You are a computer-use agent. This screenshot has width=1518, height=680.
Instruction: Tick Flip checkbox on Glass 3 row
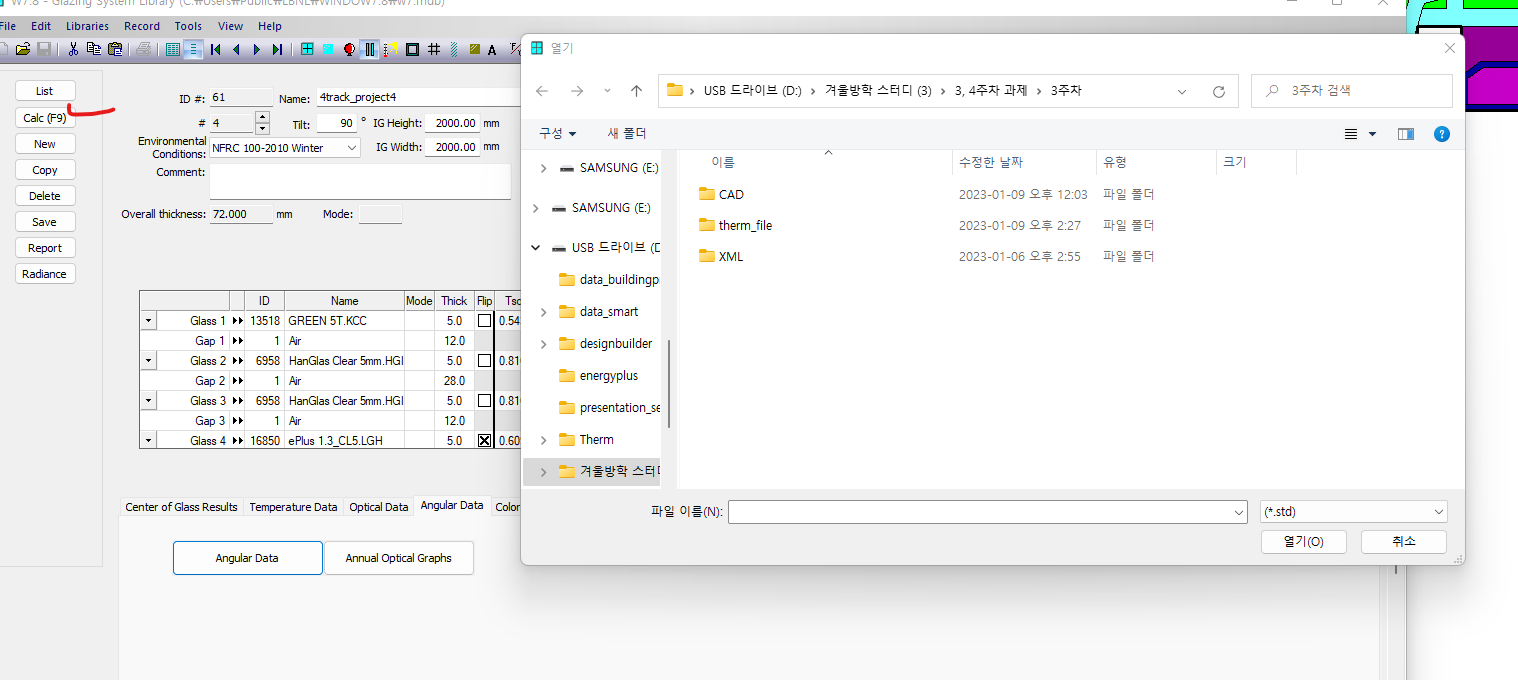[484, 401]
